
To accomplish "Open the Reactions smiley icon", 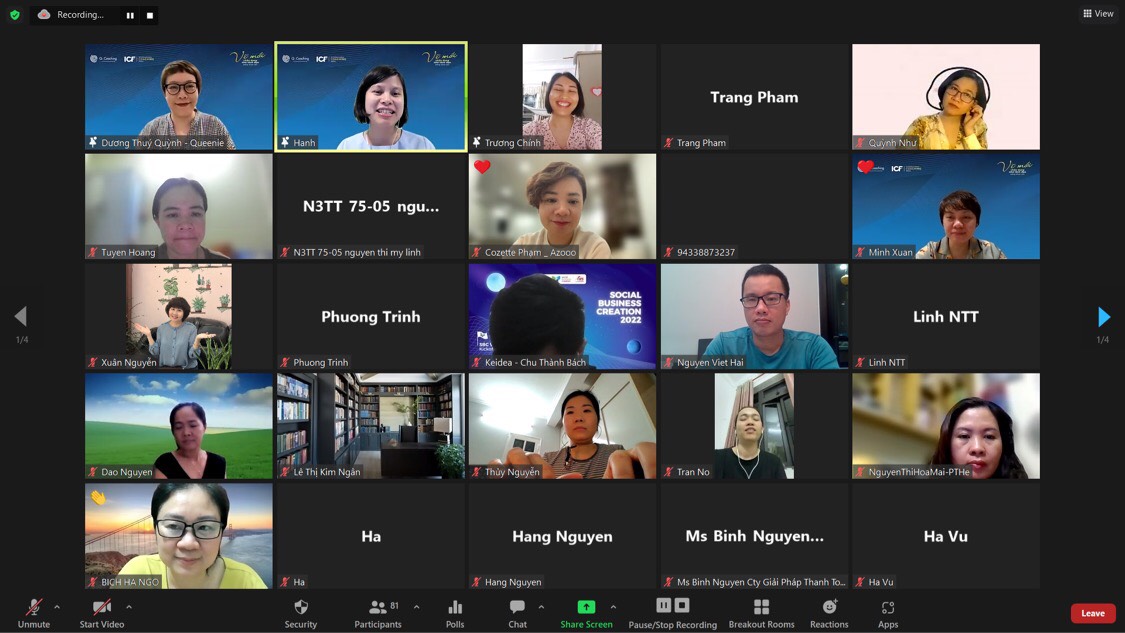I will (829, 607).
